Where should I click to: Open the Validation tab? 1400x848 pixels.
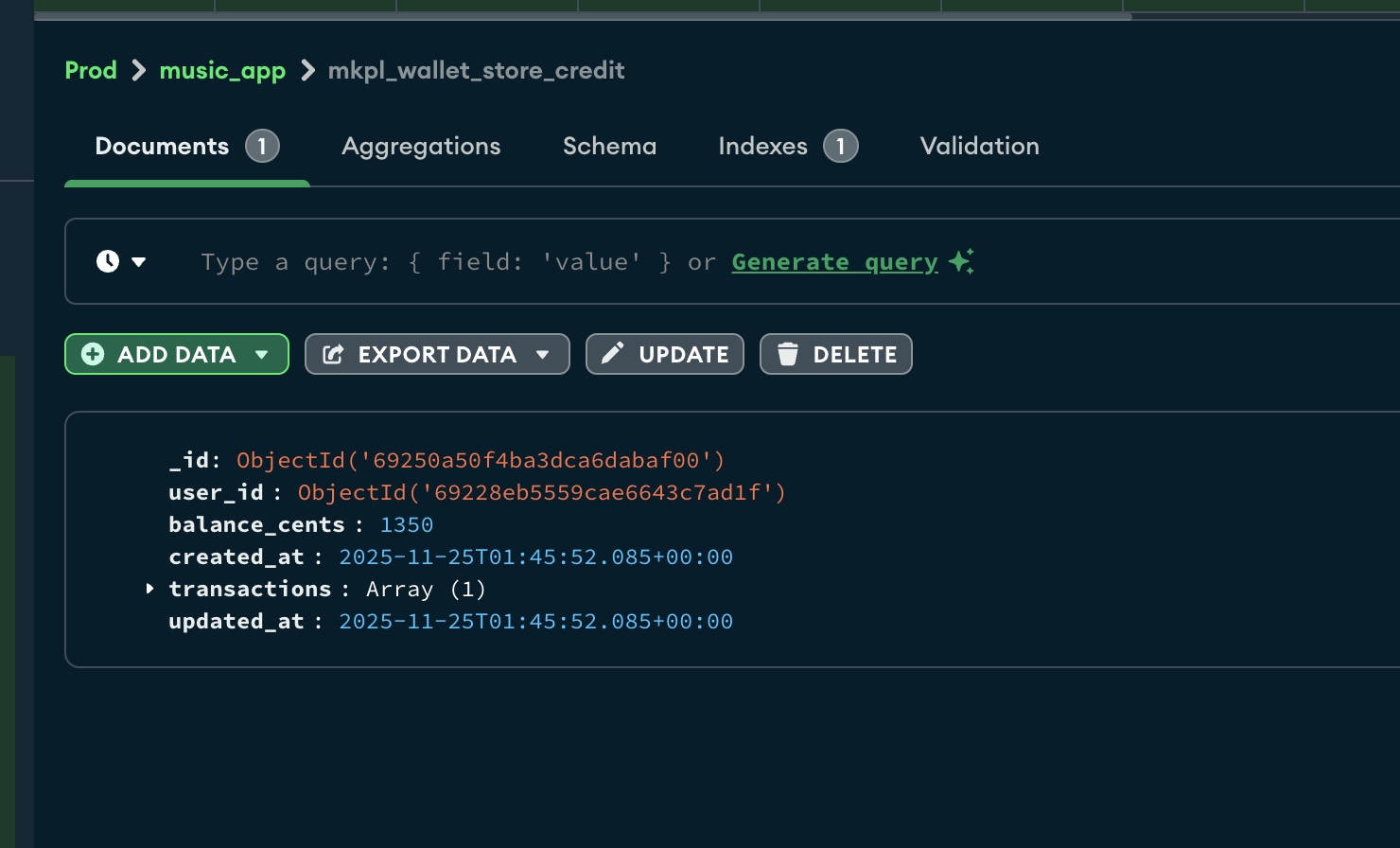click(x=979, y=146)
